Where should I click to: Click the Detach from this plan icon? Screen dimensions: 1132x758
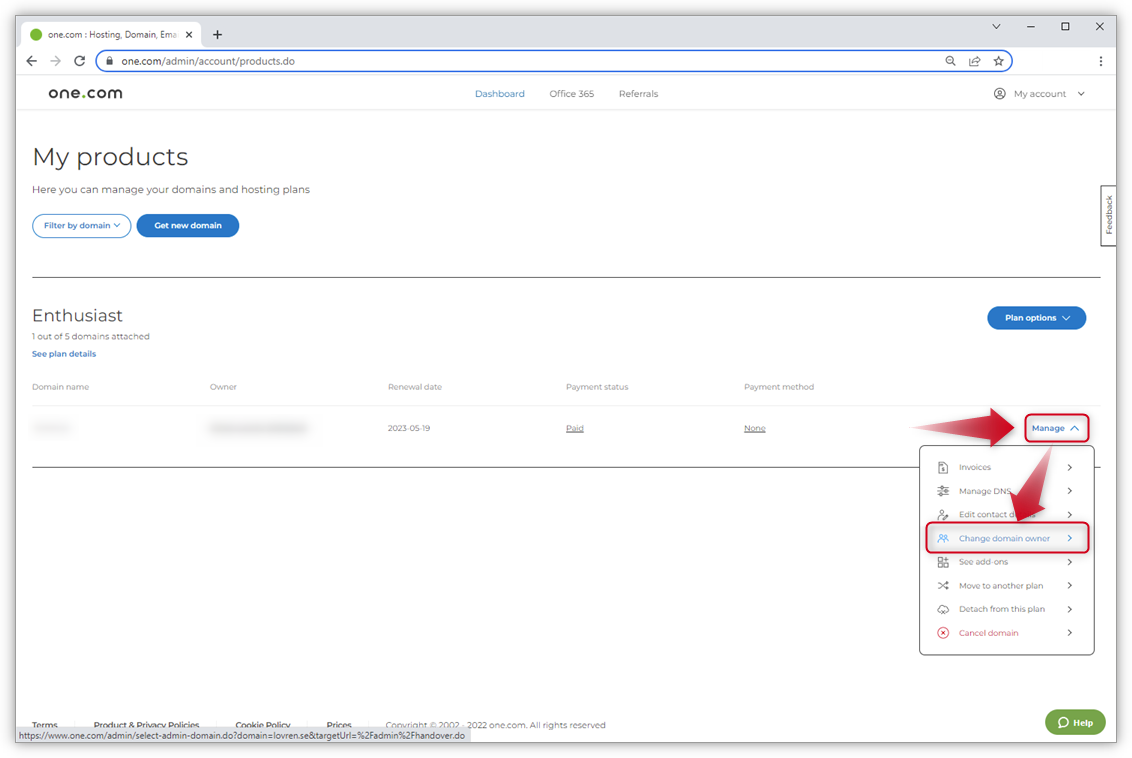pos(943,609)
